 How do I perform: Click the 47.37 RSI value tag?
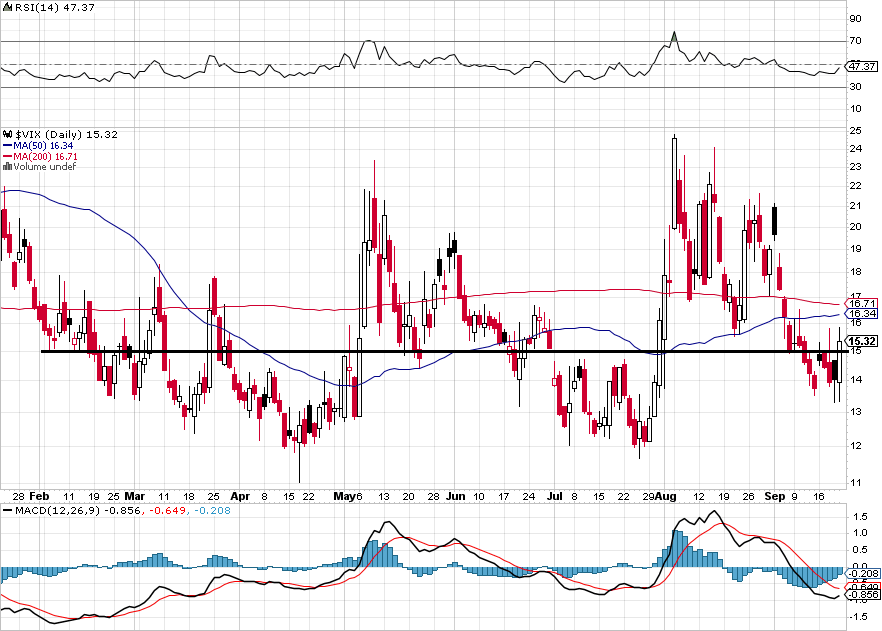pyautogui.click(x=862, y=66)
